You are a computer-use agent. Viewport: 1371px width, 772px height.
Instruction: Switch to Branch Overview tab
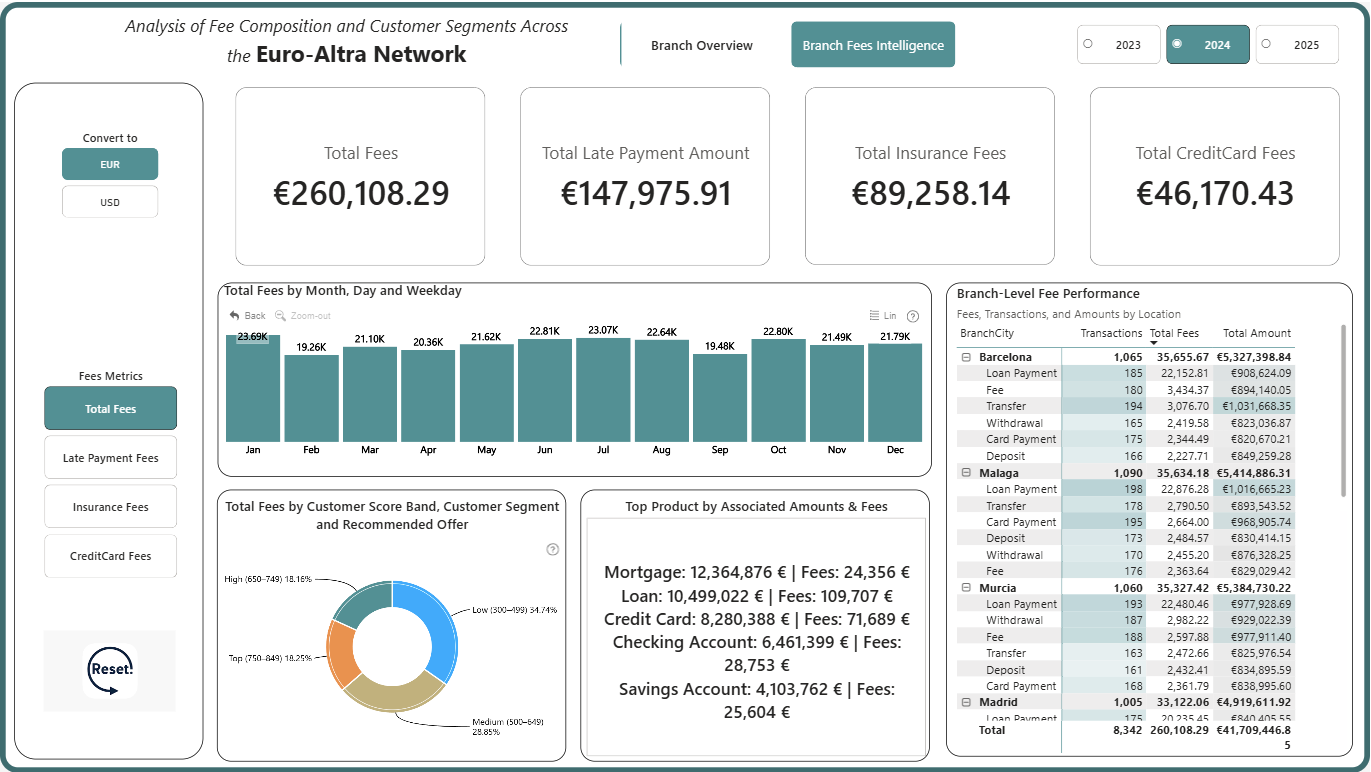tap(702, 45)
